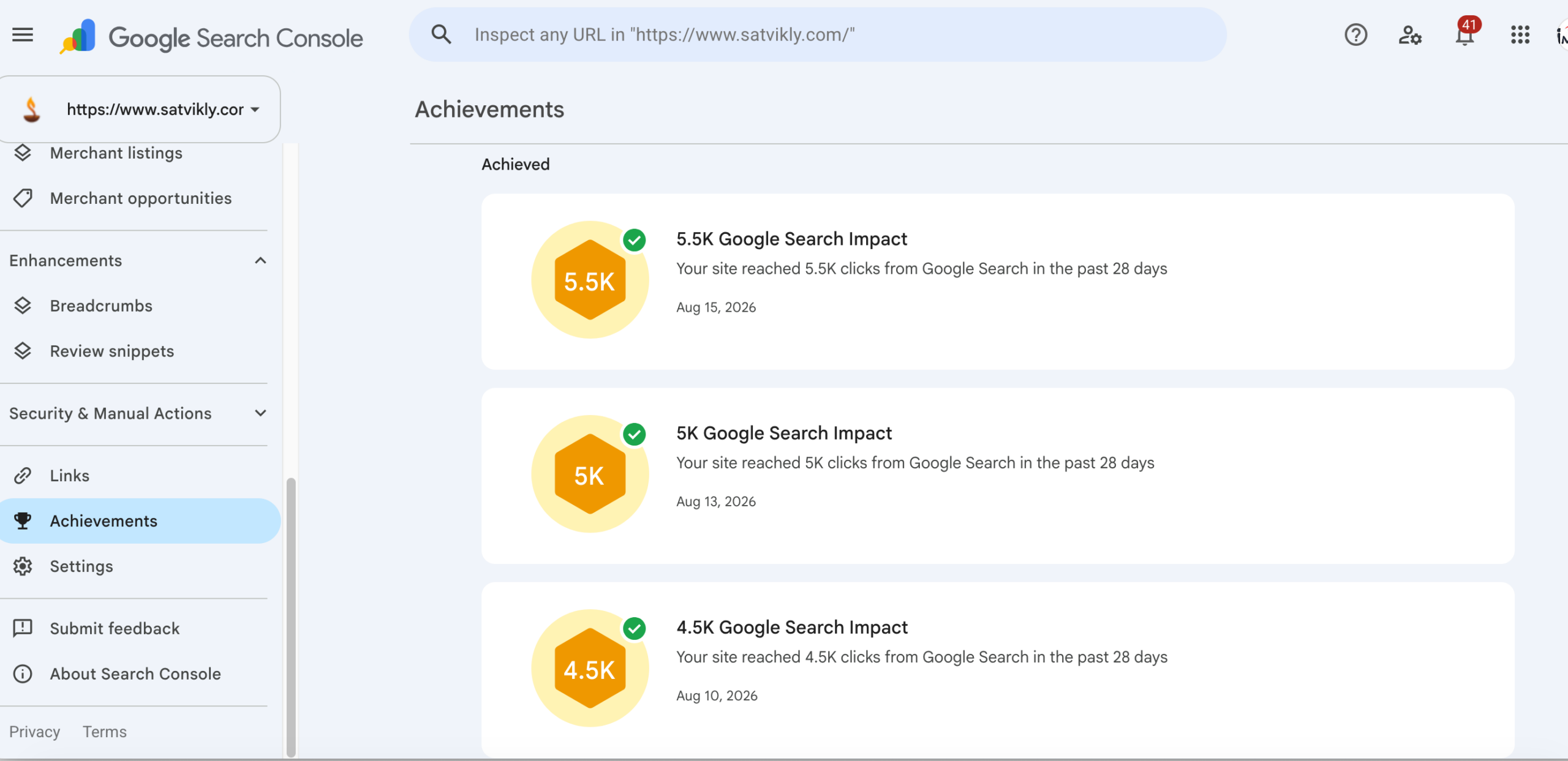Open Settings in the sidebar
Viewport: 1568px width, 761px height.
coord(81,566)
